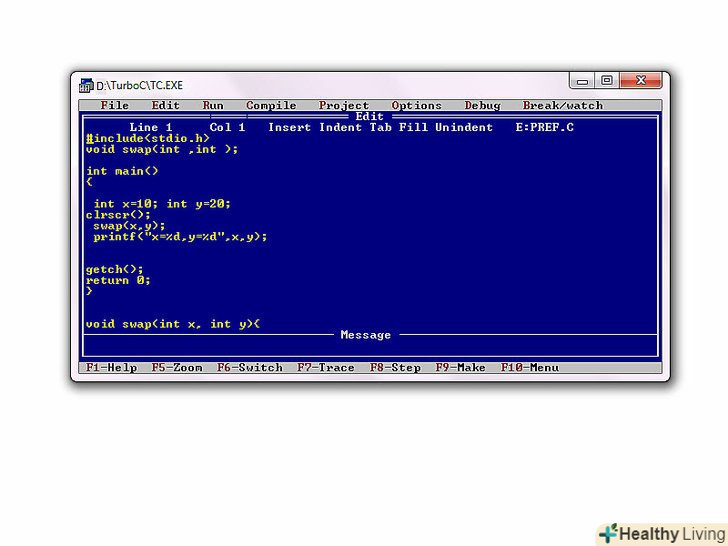
Task: Open the Debug menu
Action: click(482, 106)
